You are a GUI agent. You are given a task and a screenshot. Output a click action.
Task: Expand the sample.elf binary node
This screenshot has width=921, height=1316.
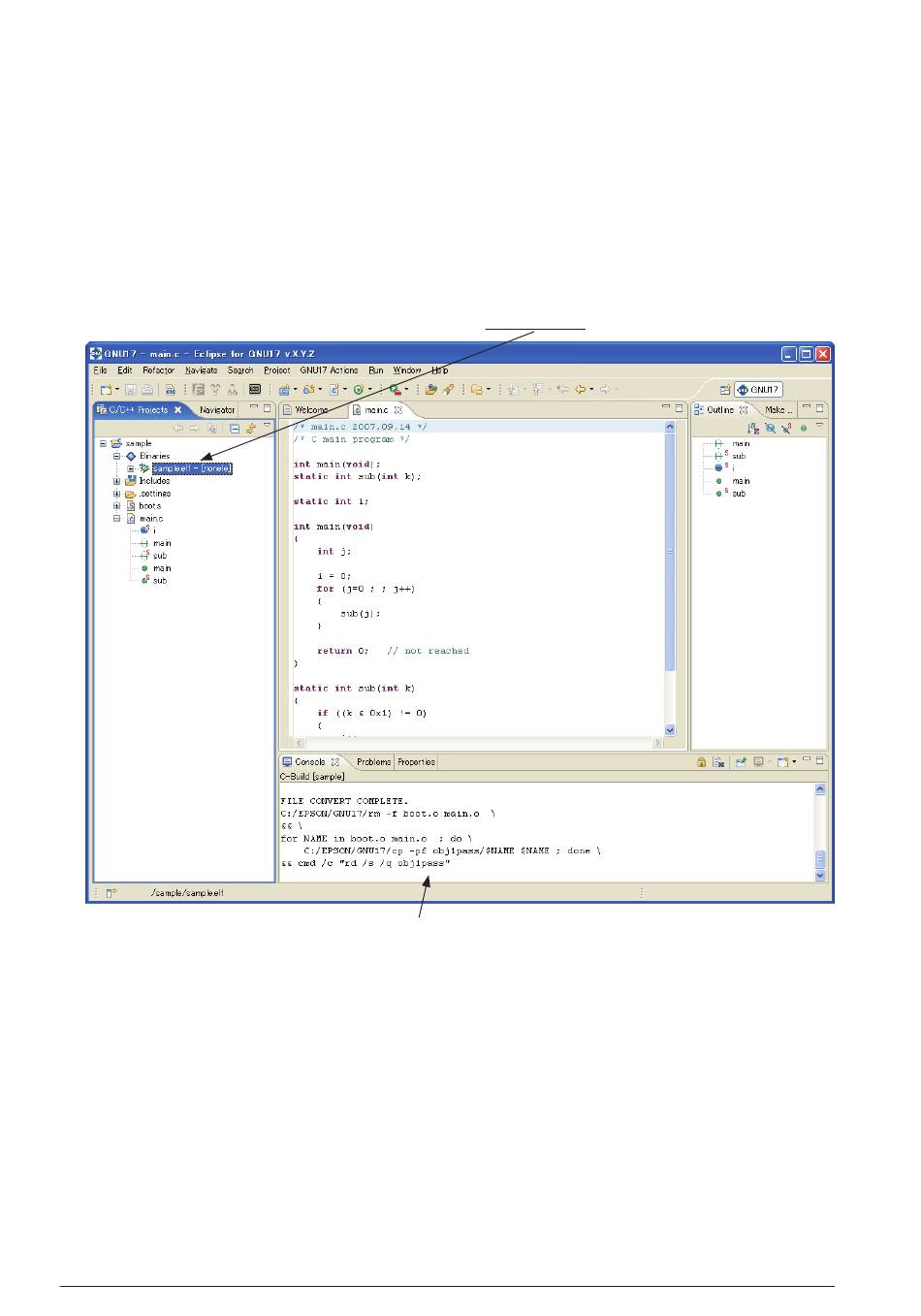click(x=131, y=468)
